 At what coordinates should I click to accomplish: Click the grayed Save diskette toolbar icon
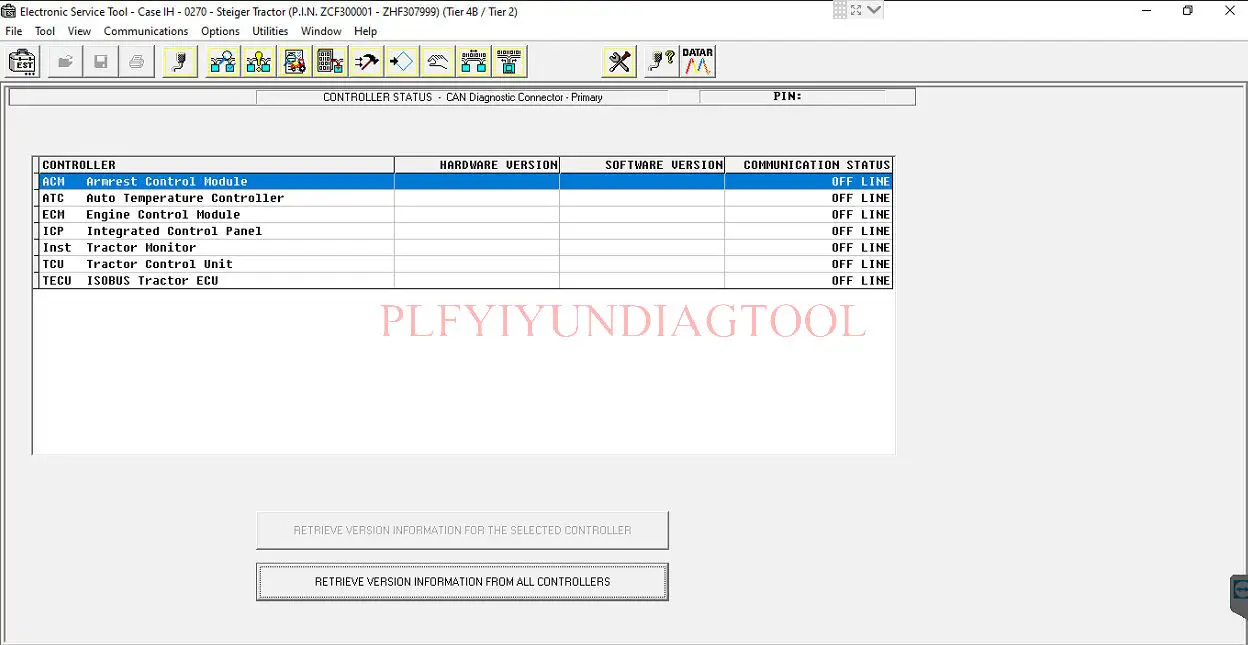tap(101, 62)
